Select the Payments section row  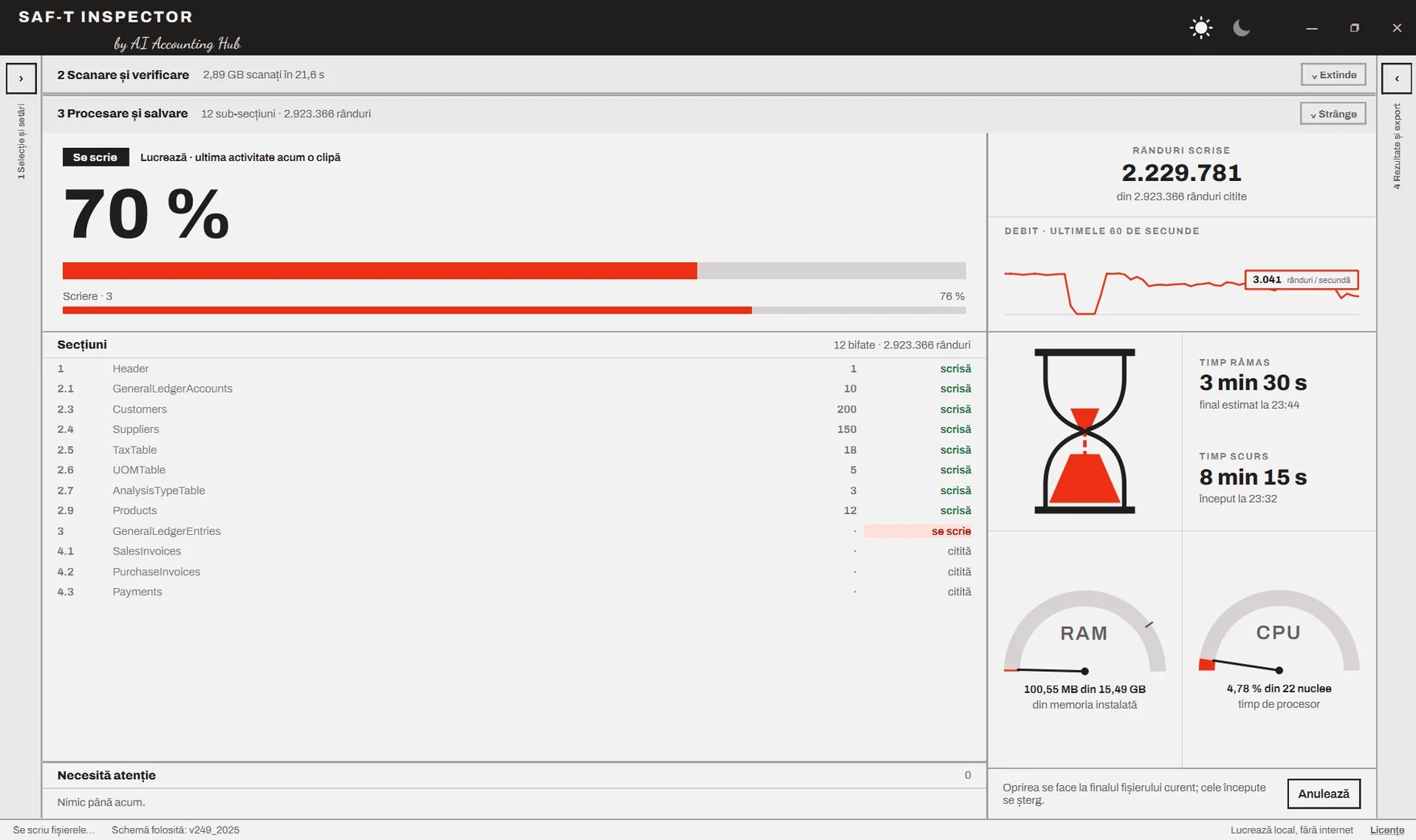point(514,592)
